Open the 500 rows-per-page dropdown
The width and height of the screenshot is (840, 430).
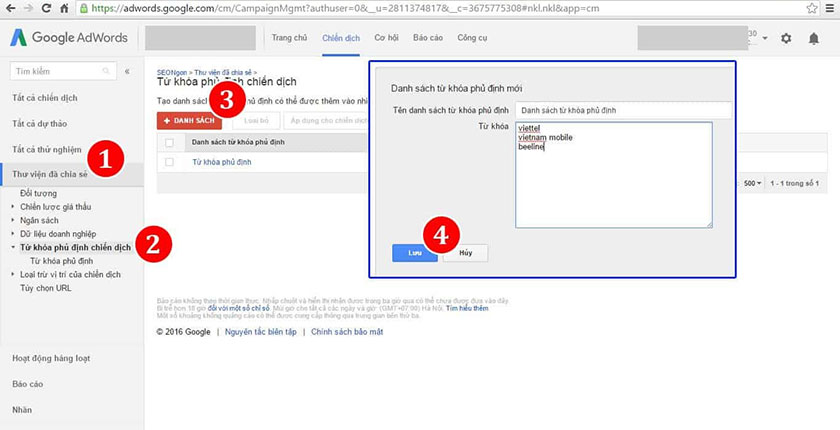tap(753, 183)
